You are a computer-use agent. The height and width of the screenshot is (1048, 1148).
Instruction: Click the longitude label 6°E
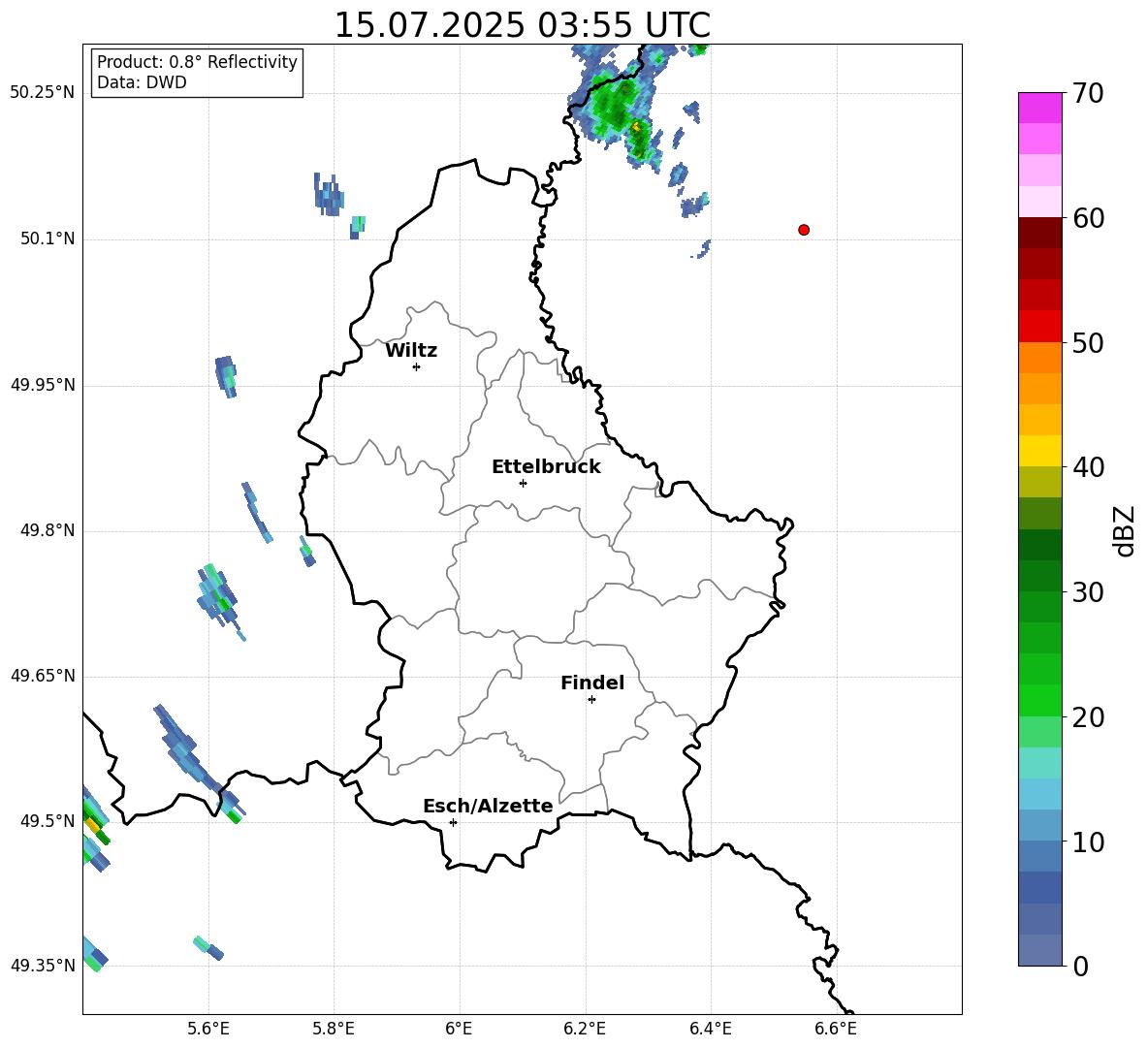pos(459,1029)
